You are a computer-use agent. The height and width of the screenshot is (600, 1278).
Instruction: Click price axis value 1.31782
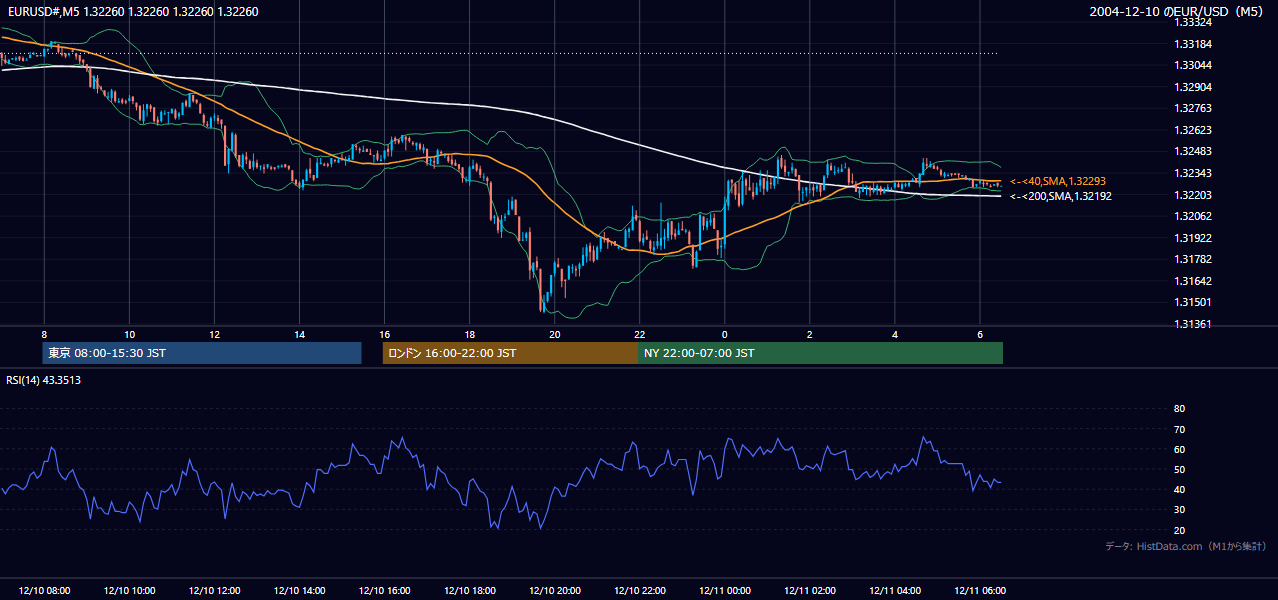pyautogui.click(x=1195, y=259)
